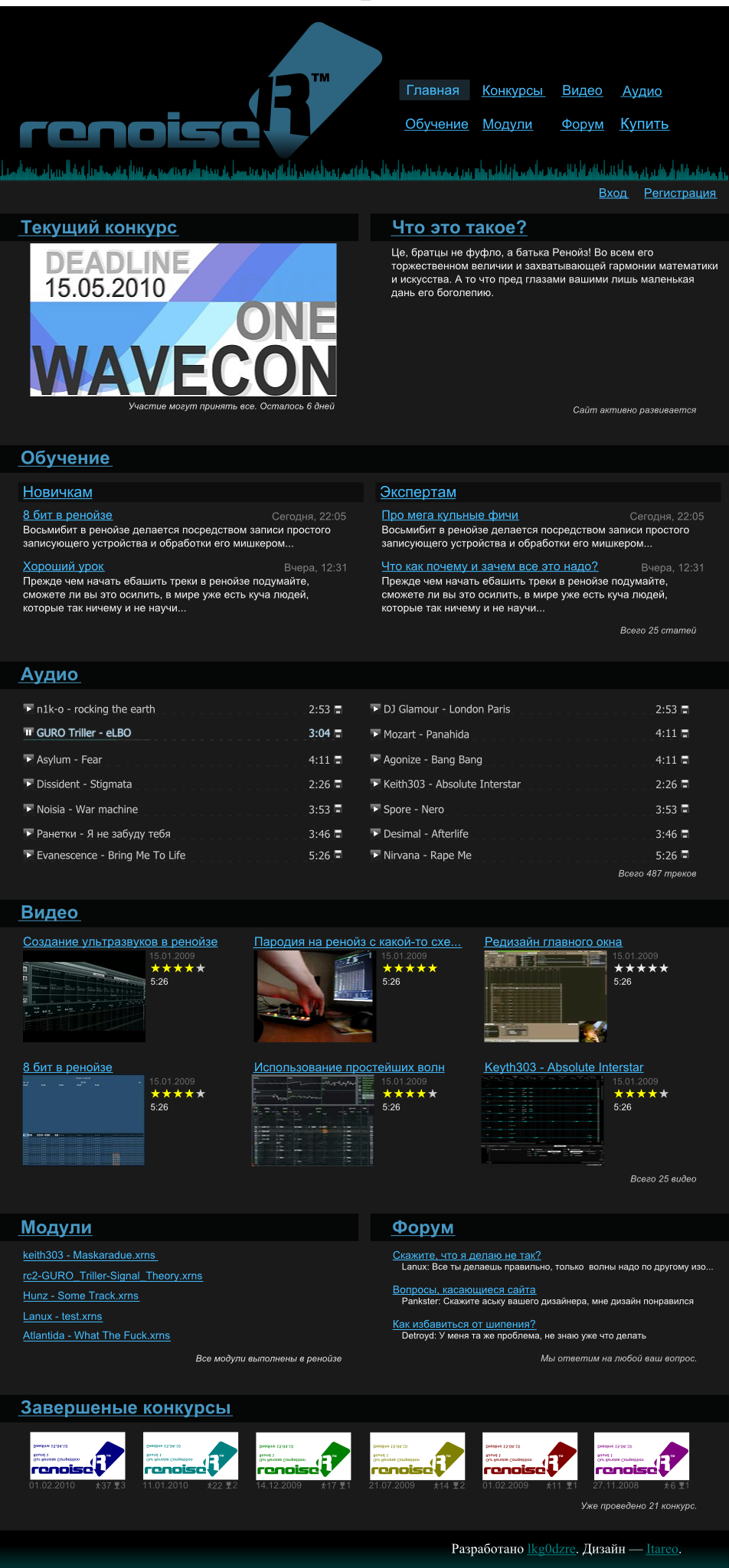Play Spore - Nero track
Image resolution: width=729 pixels, height=1568 pixels.
coord(375,809)
